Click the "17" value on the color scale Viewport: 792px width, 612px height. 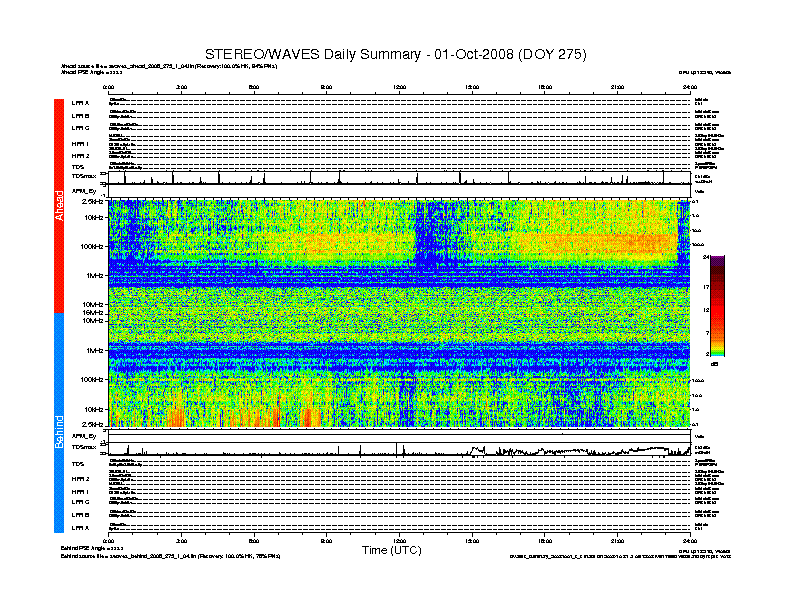click(706, 287)
